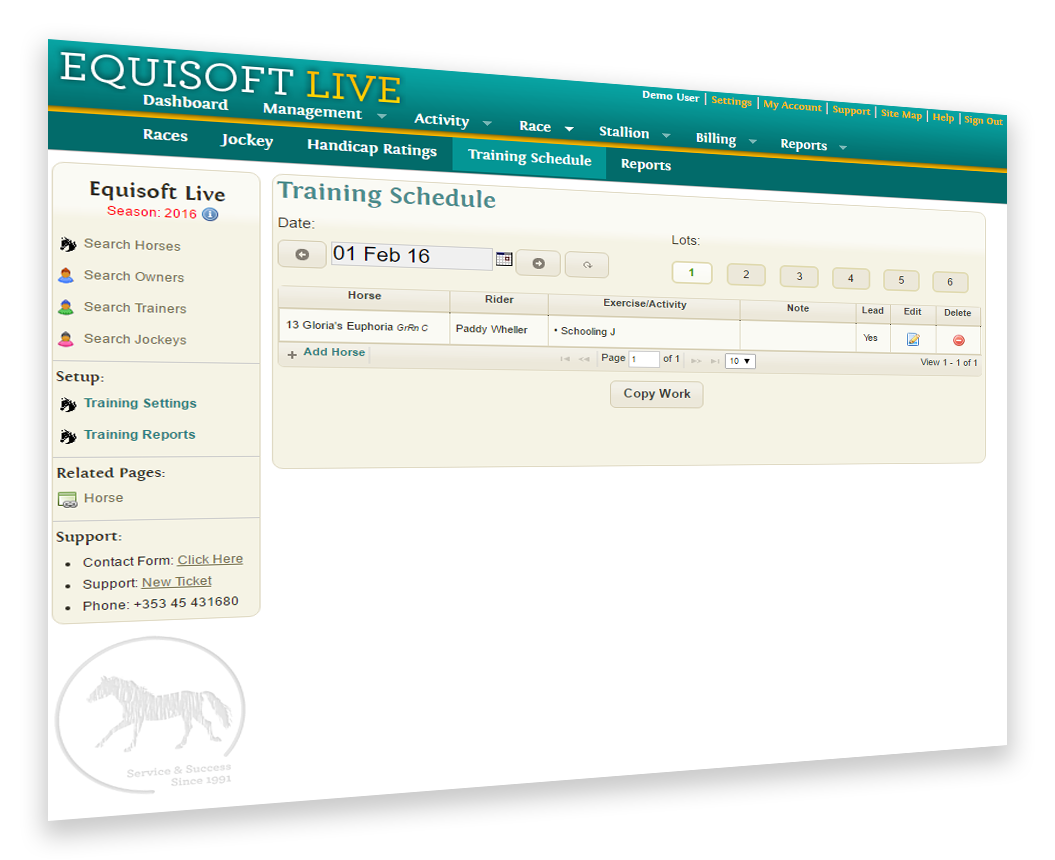Viewport: 1055px width, 860px height.
Task: Open the Training Settings link
Action: (x=140, y=403)
